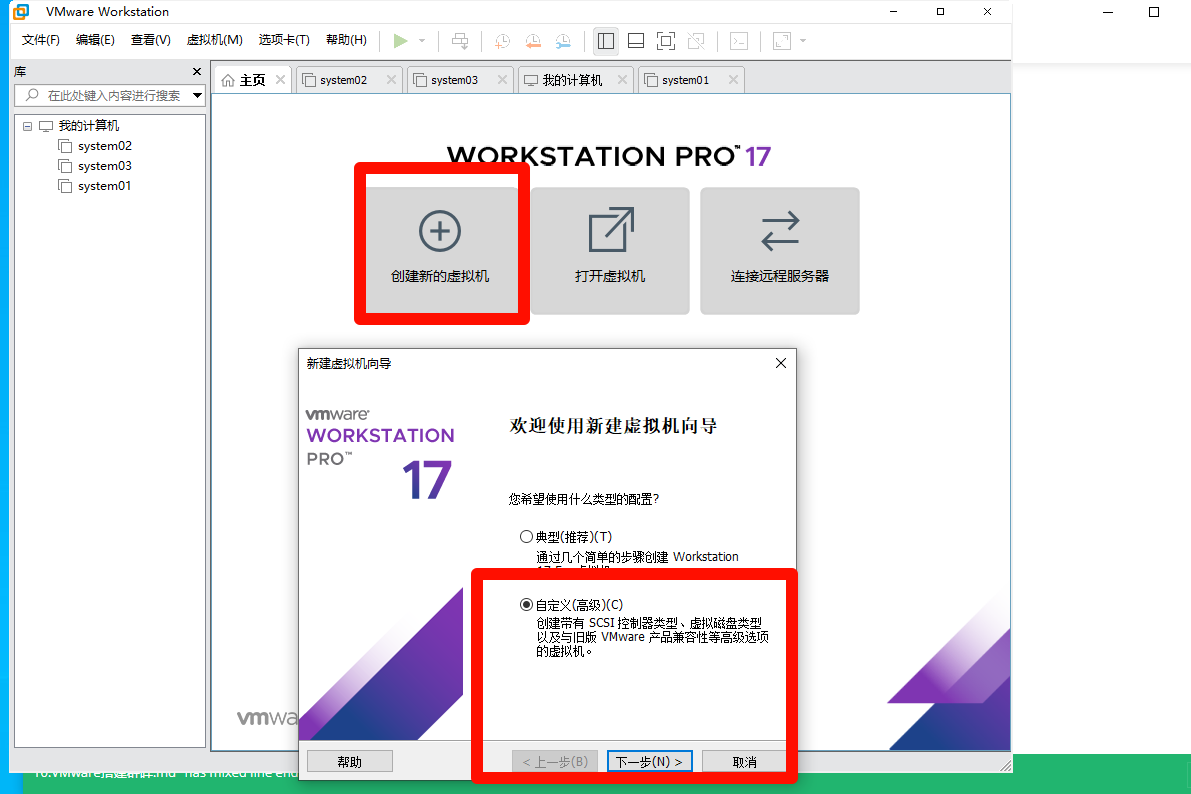This screenshot has width=1191, height=794.
Task: Select the 典型(推荐) configuration option
Action: click(526, 536)
